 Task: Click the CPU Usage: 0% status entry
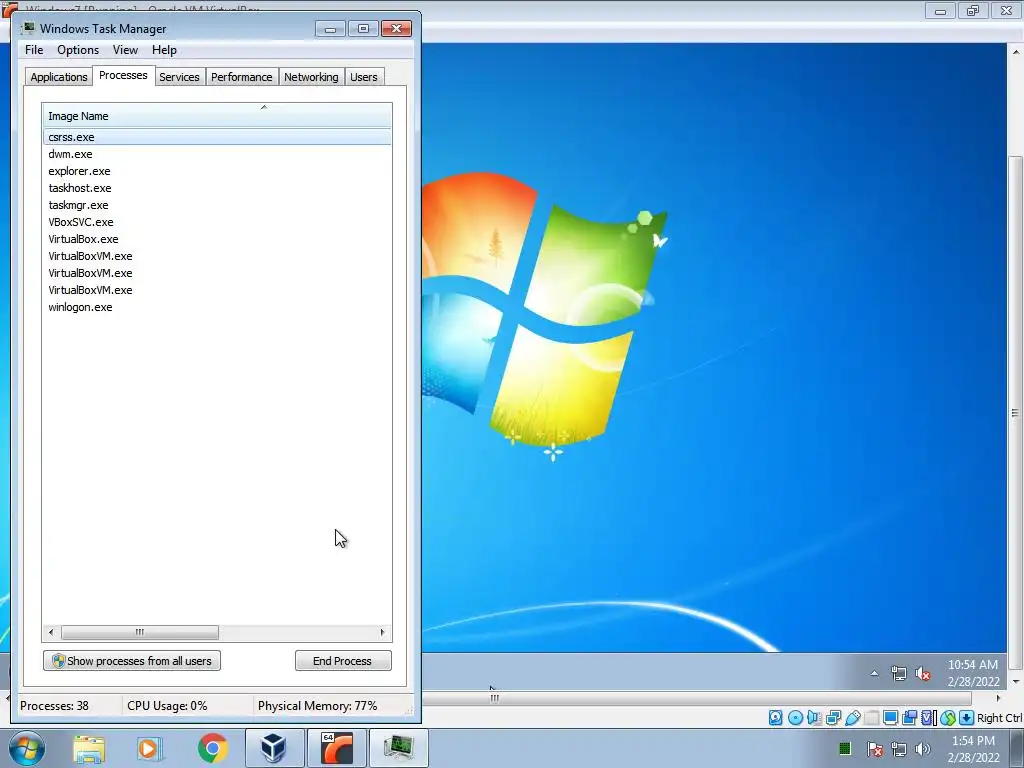tap(167, 706)
